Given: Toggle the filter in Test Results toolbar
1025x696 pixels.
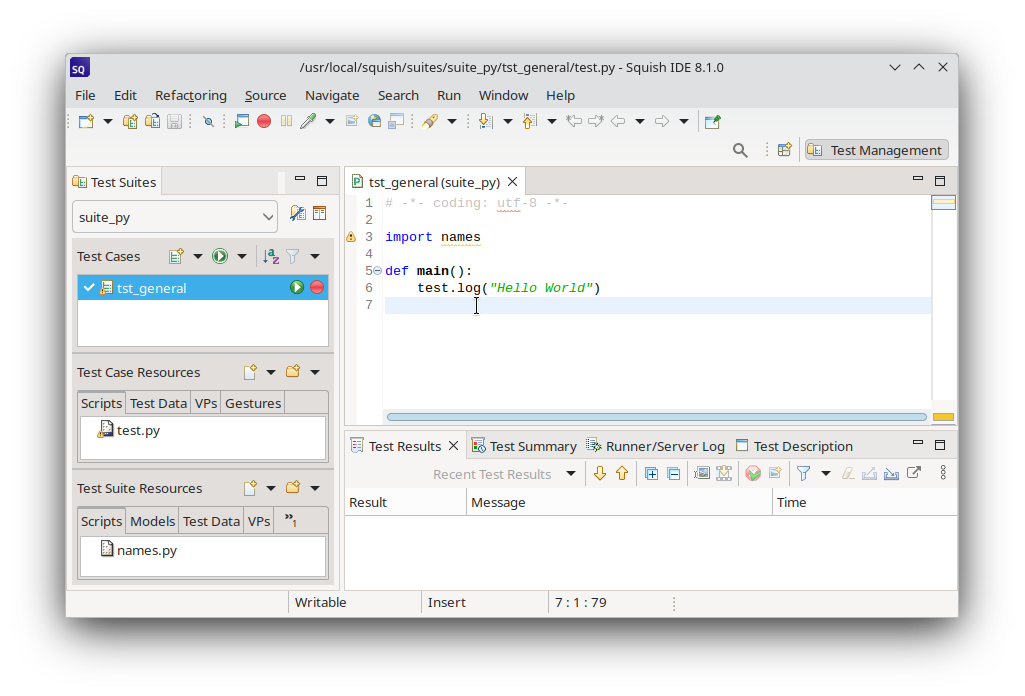Looking at the screenshot, I should pos(804,473).
